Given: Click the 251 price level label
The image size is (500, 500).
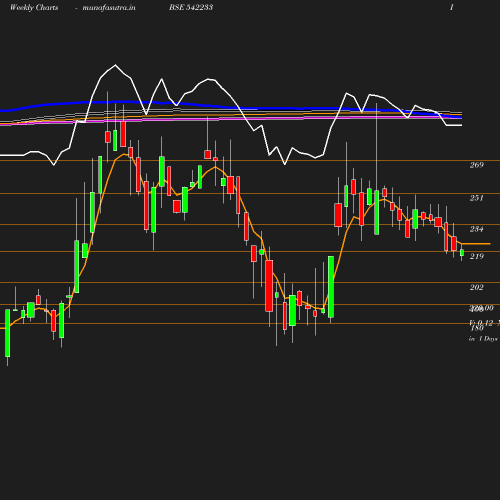Looking at the screenshot, I should click(x=477, y=198).
